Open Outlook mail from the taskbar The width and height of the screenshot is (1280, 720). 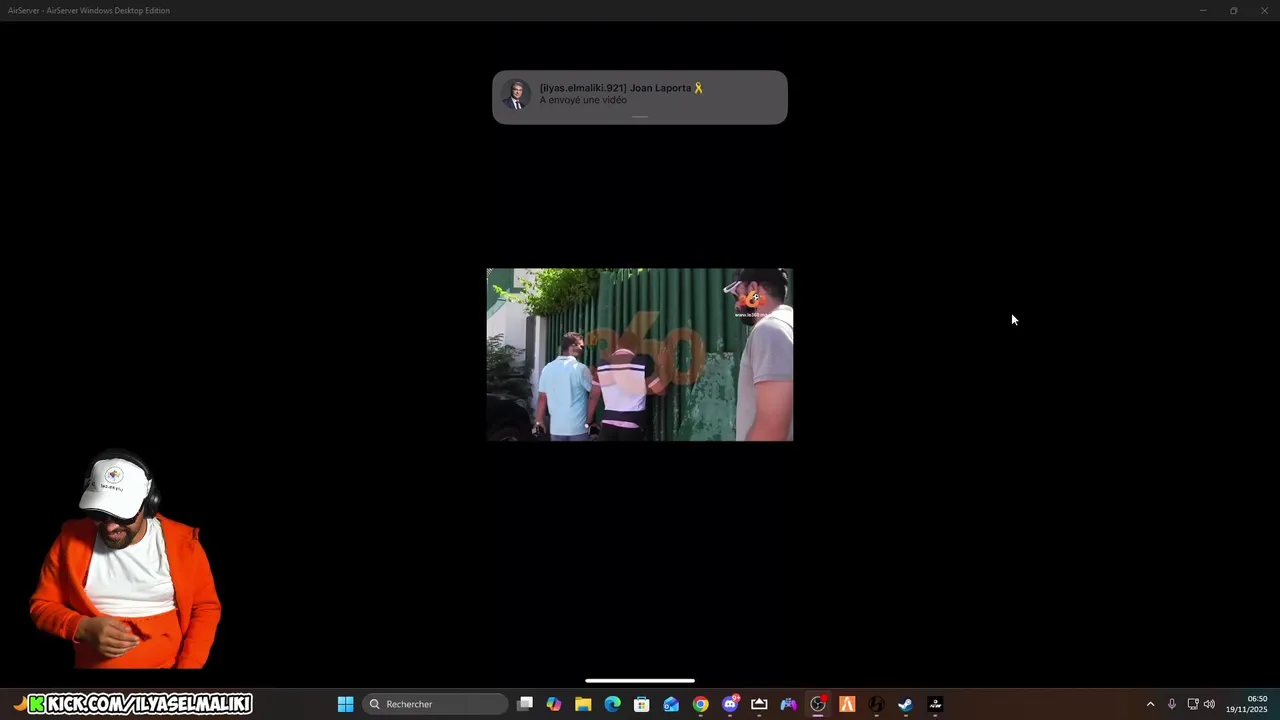click(x=671, y=704)
